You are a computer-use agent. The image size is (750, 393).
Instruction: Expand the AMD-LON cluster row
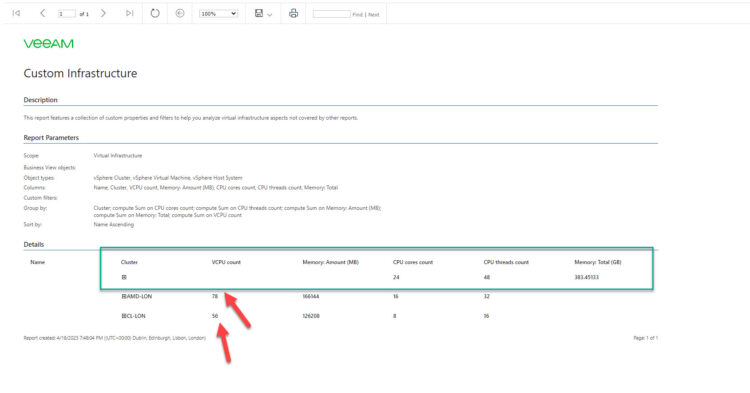point(123,296)
